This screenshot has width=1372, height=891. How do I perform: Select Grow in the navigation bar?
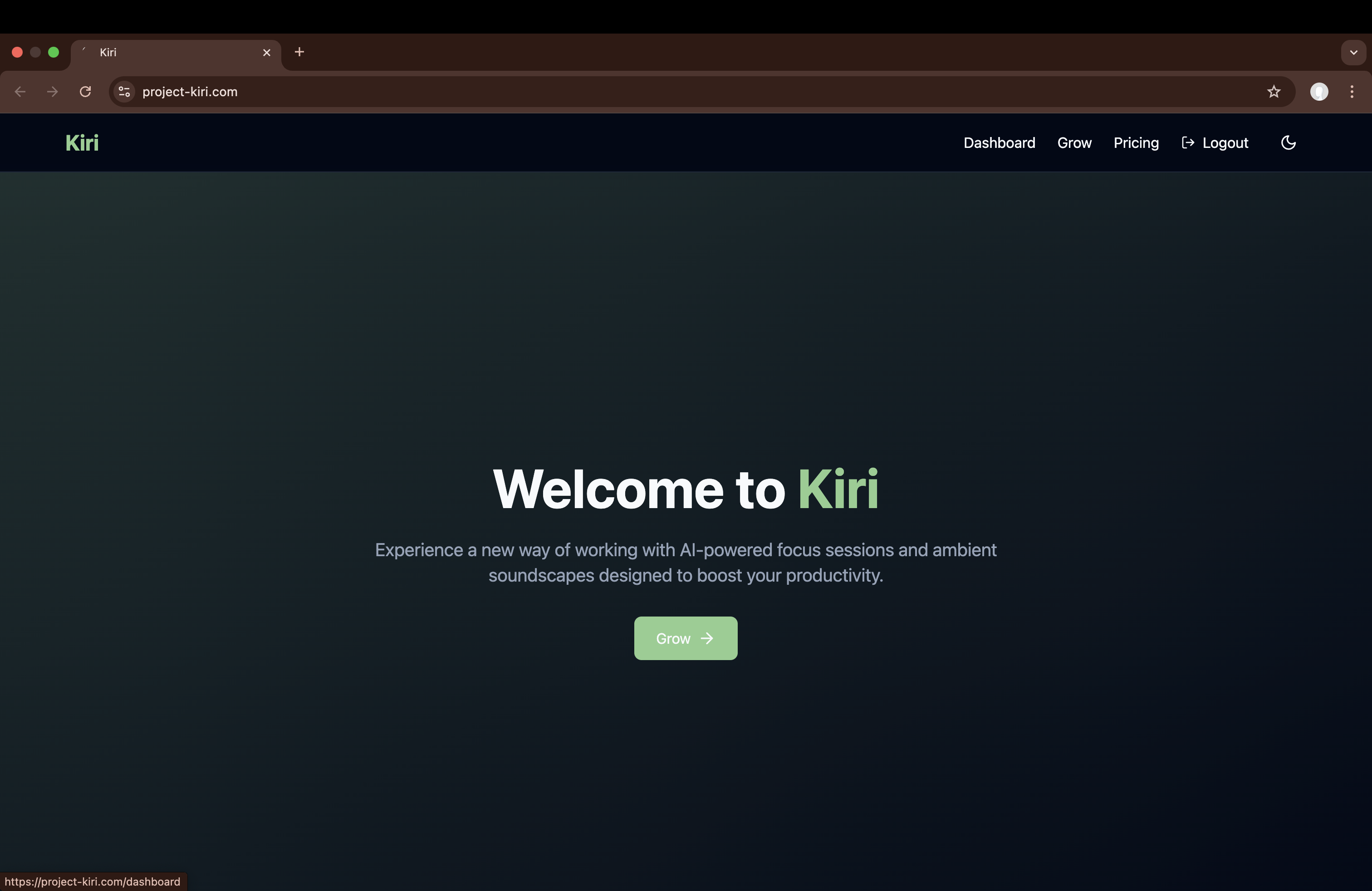pyautogui.click(x=1074, y=142)
